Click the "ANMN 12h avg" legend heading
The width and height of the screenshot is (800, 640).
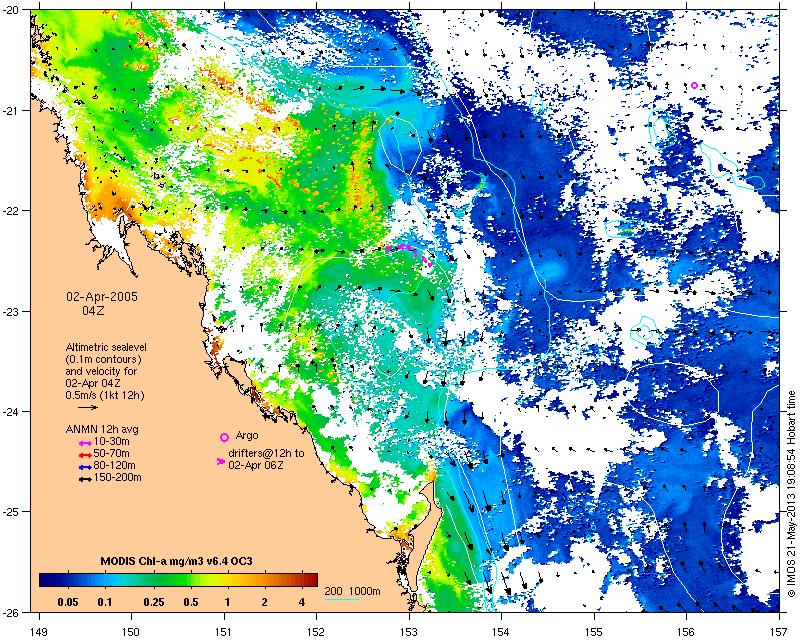click(x=102, y=429)
